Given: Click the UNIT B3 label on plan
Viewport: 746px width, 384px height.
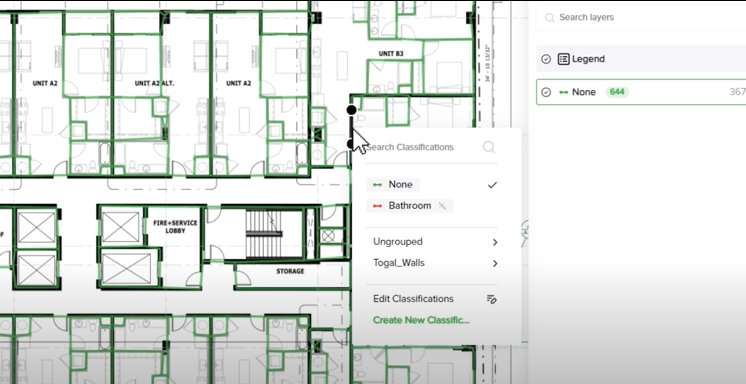Looking at the screenshot, I should point(391,54).
